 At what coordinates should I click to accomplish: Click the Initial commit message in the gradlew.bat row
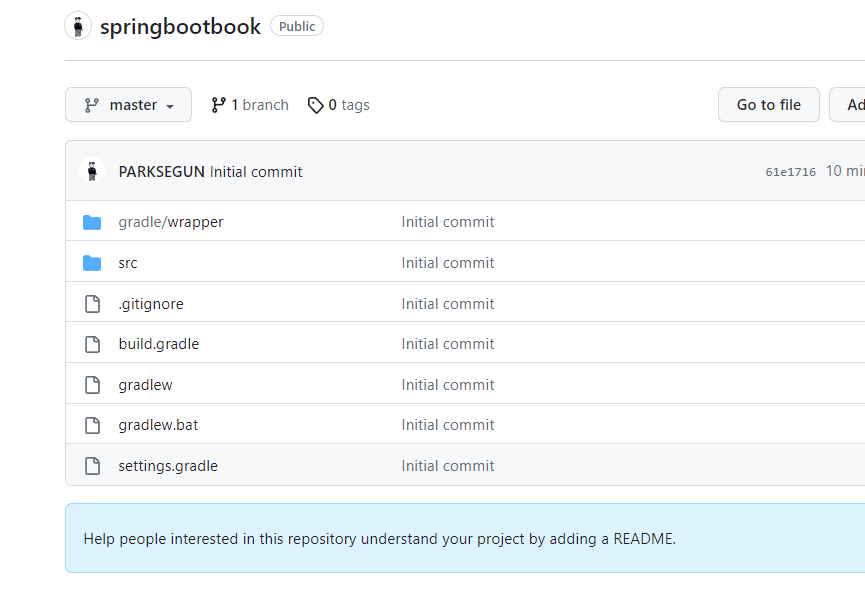tap(448, 425)
